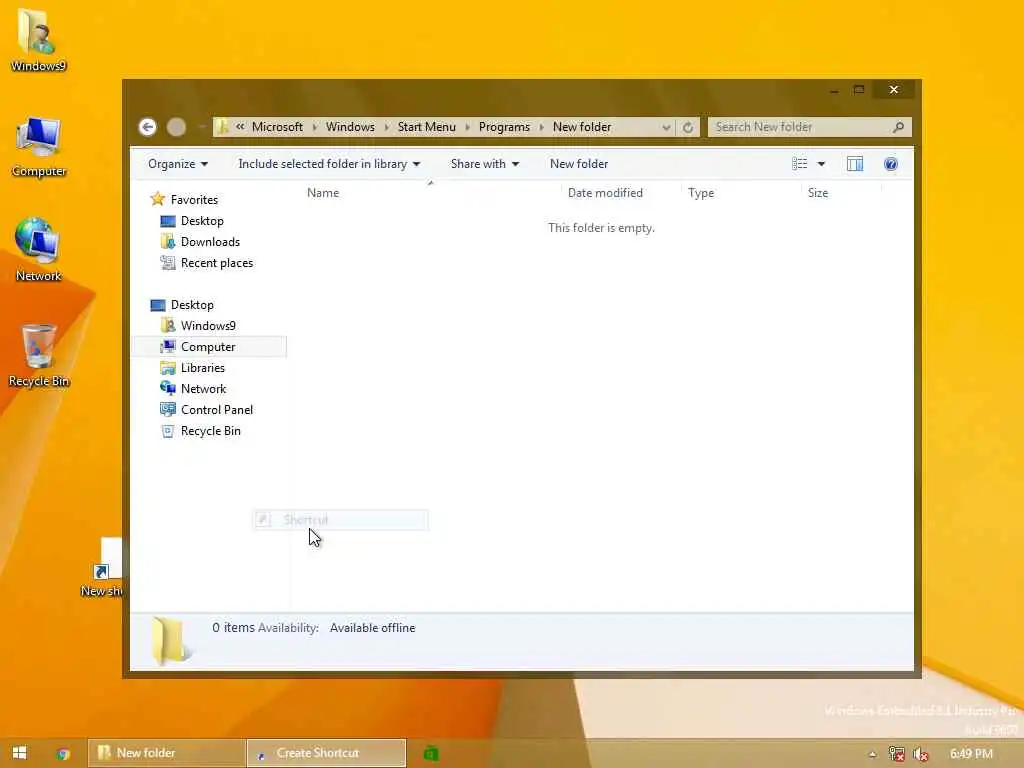1024x768 pixels.
Task: Open the Share with menu
Action: [485, 164]
